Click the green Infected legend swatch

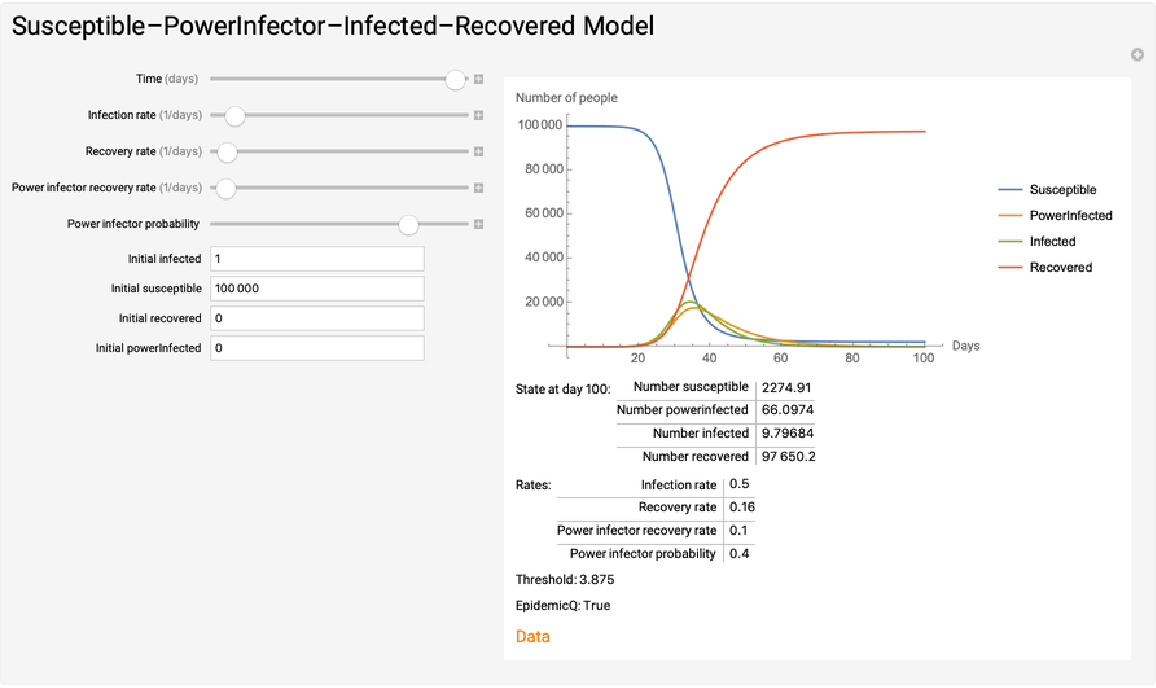click(x=1009, y=242)
